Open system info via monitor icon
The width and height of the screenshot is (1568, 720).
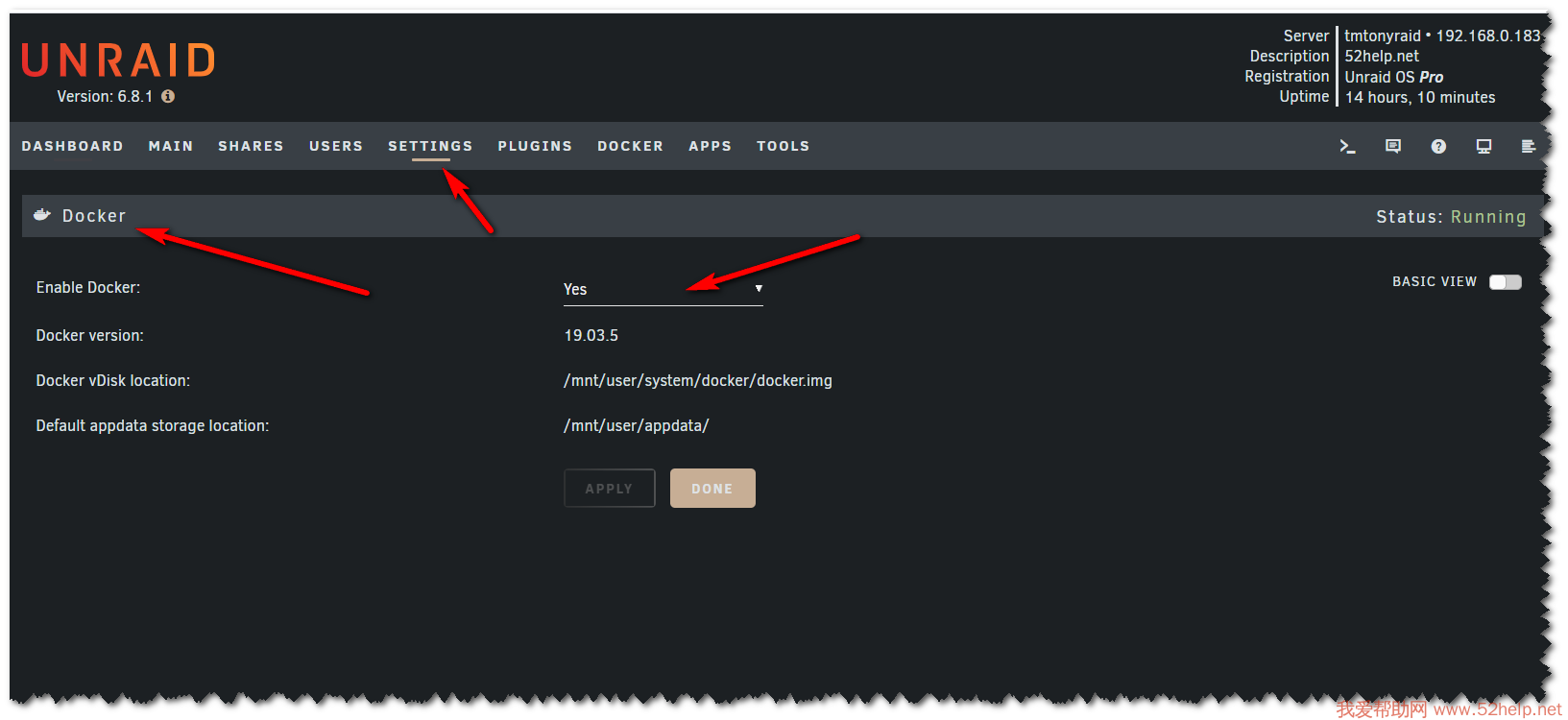tap(1484, 147)
